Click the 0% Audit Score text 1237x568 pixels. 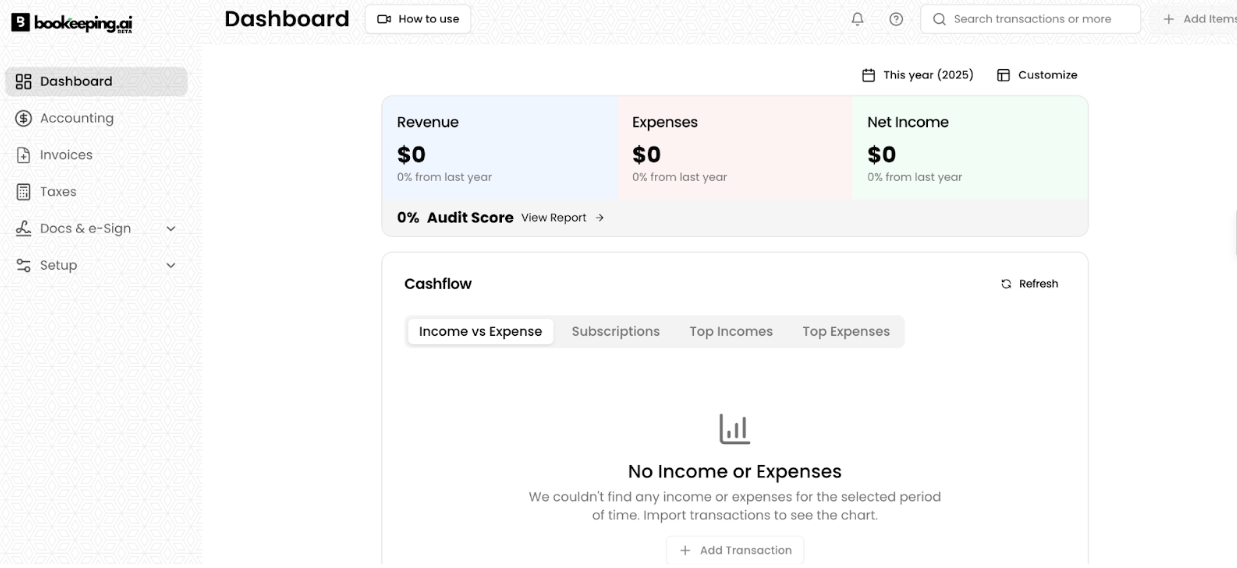coord(455,218)
